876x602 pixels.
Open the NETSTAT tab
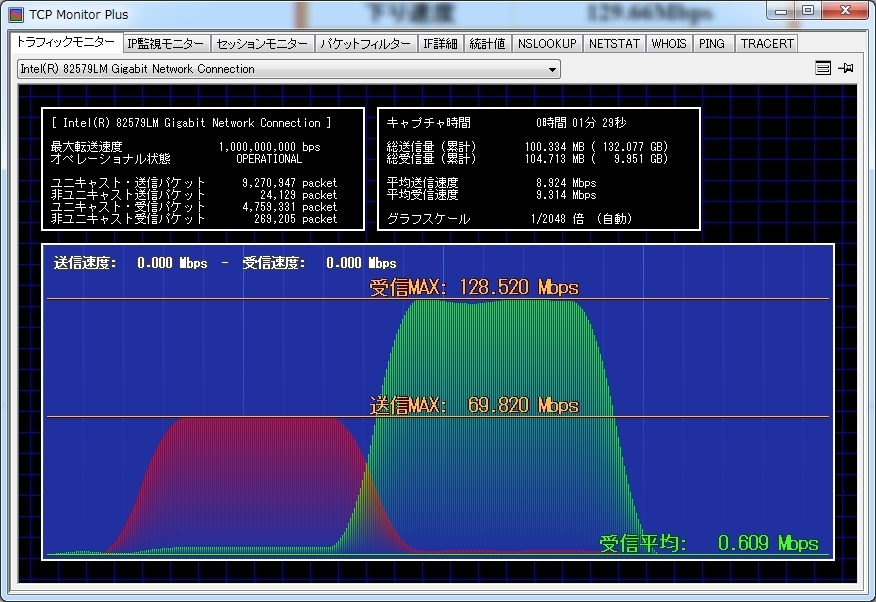tap(614, 44)
